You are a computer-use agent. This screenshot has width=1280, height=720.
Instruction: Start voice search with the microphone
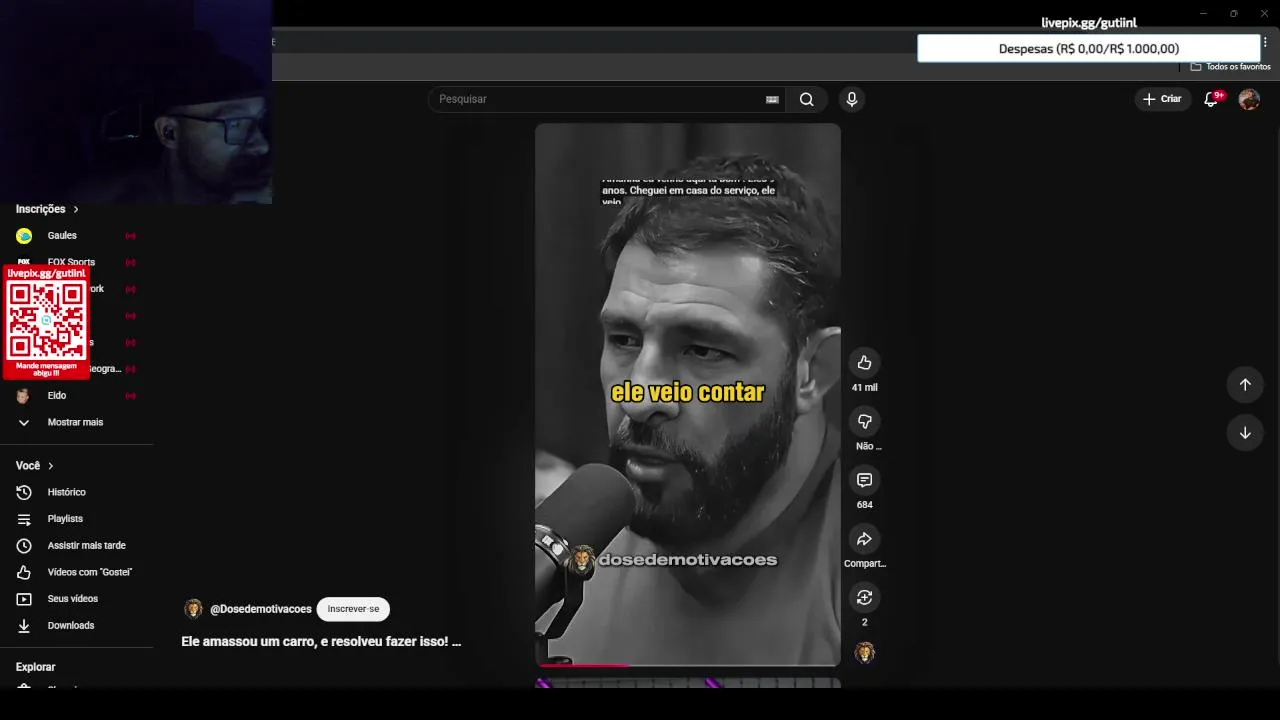(x=851, y=99)
